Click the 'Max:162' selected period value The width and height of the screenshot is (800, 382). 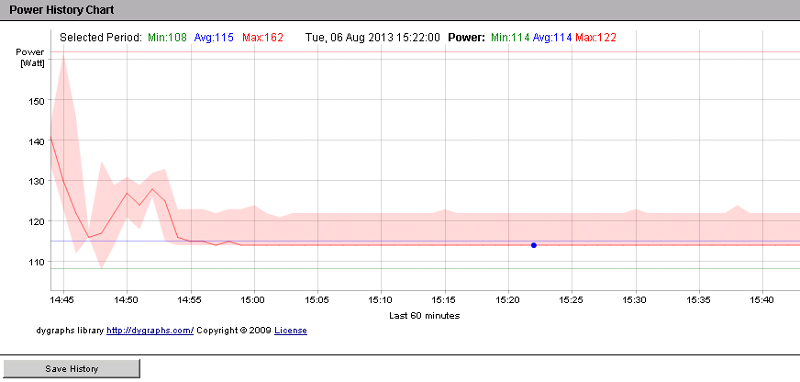pyautogui.click(x=263, y=37)
